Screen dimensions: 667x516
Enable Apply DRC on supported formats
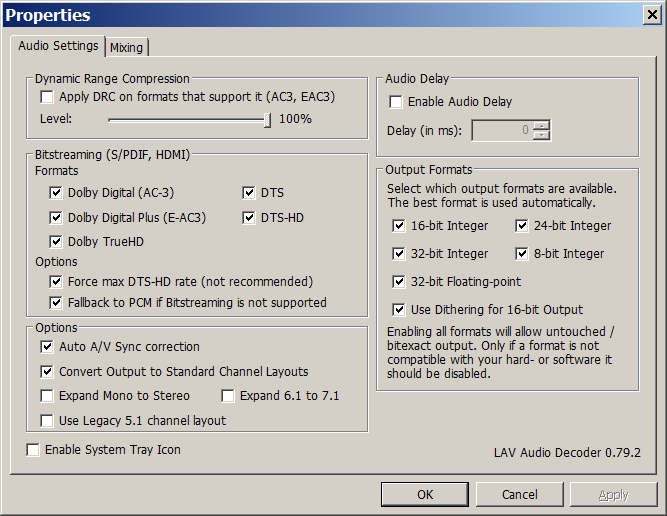(x=47, y=98)
